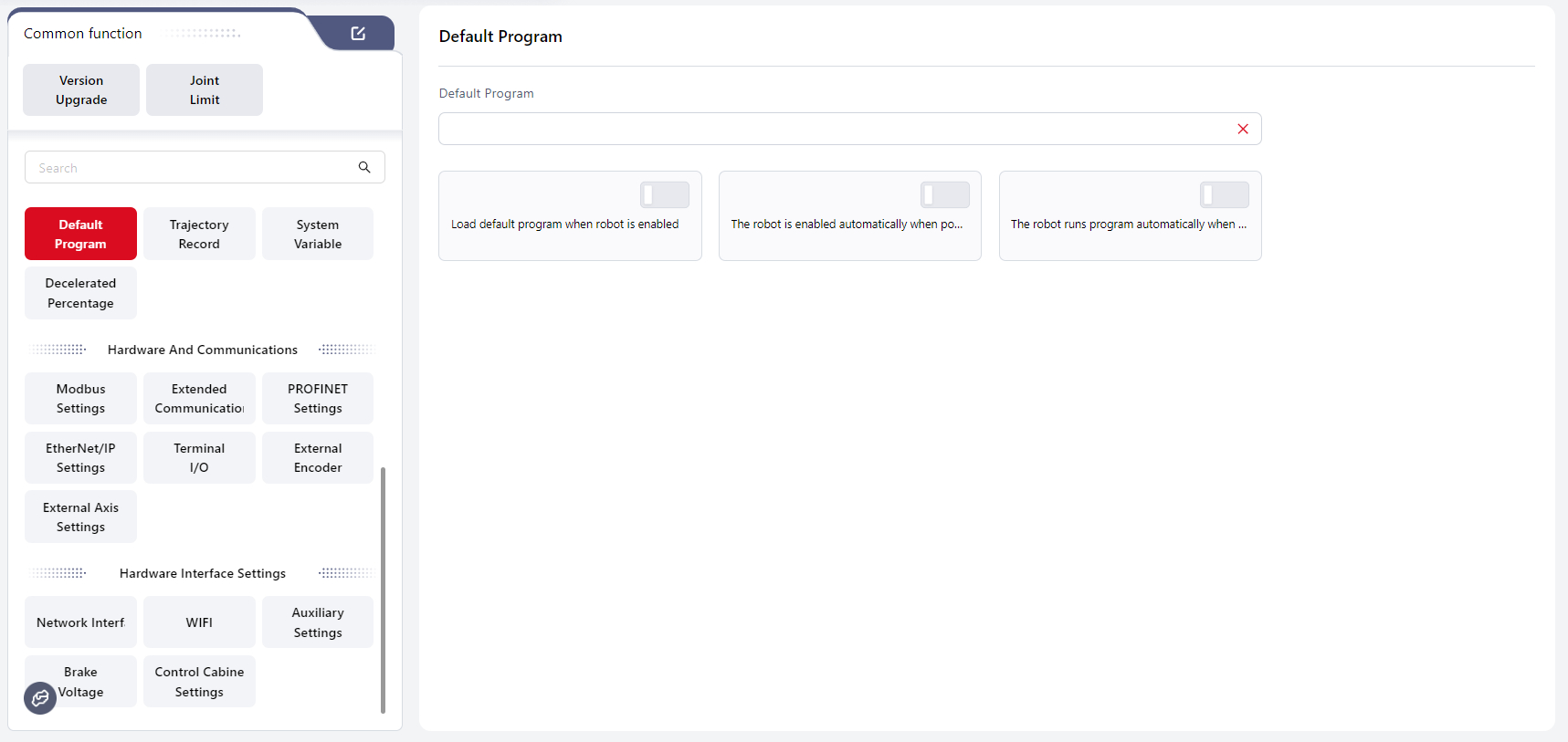Enable robot automatically when powered on switch
Viewport: 1568px width, 742px height.
(x=944, y=194)
